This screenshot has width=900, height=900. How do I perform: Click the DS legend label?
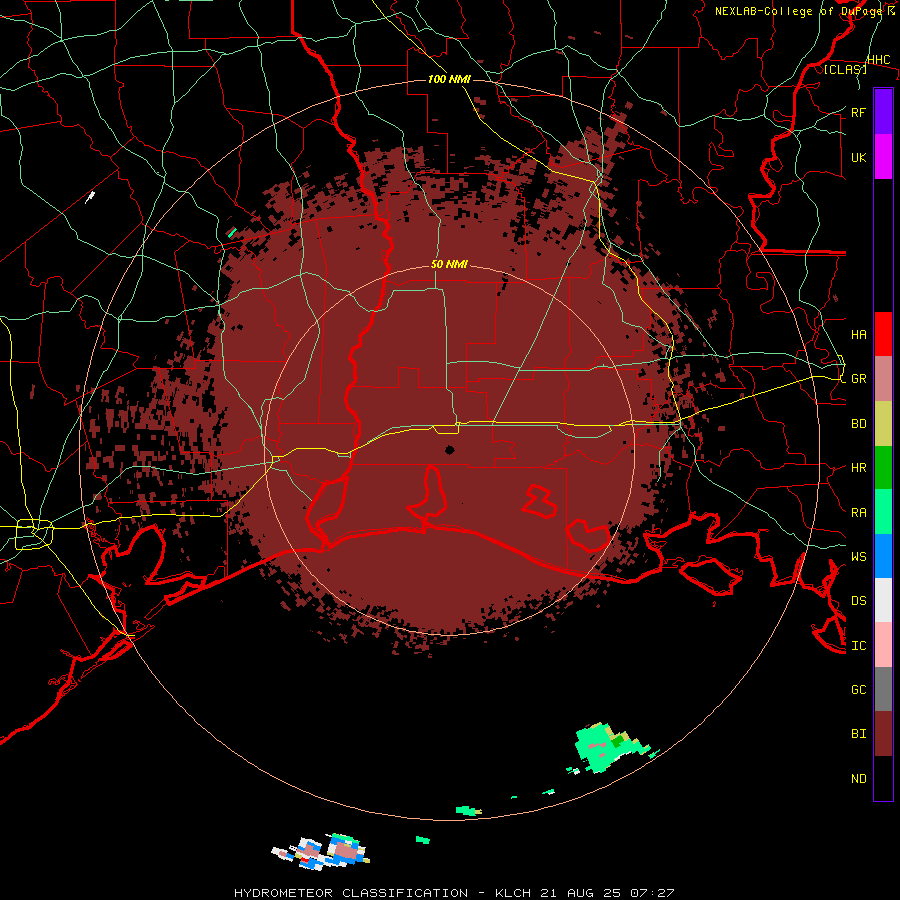coord(859,600)
